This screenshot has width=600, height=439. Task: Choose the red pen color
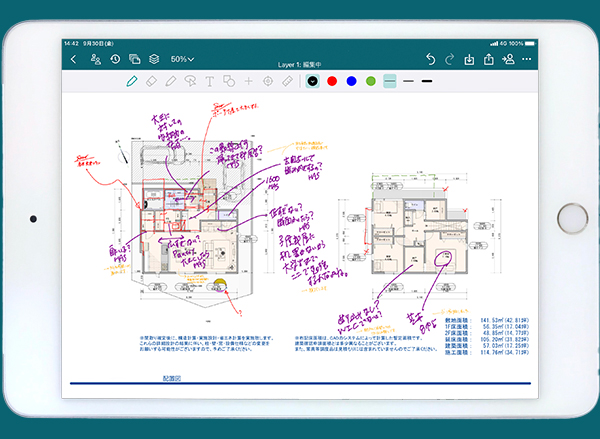point(332,80)
